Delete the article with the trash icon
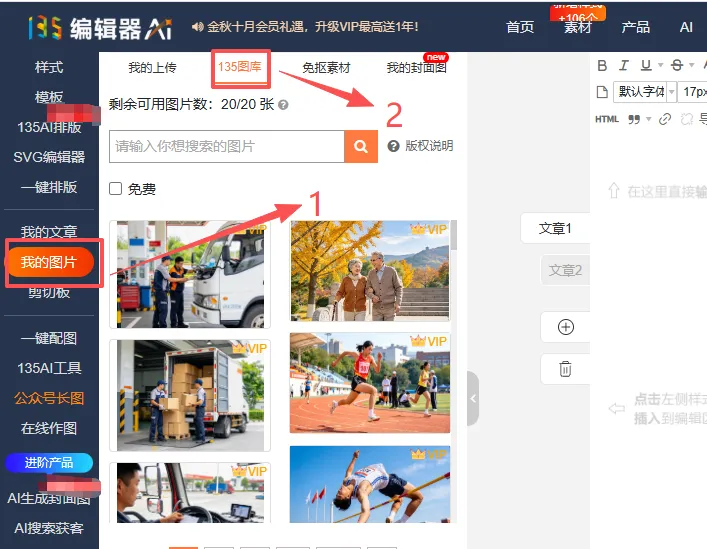Viewport: 707px width, 549px height. point(565,369)
